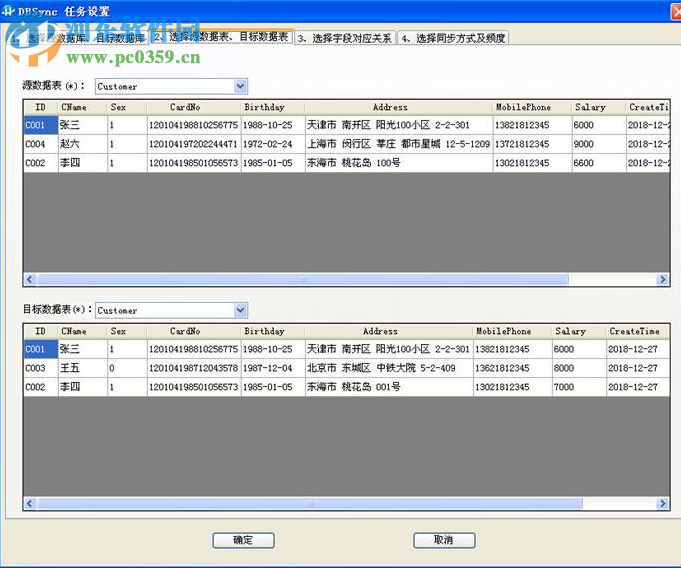The height and width of the screenshot is (568, 681).
Task: Click target address 北京市 东城区 cell
Action: pyautogui.click(x=389, y=368)
